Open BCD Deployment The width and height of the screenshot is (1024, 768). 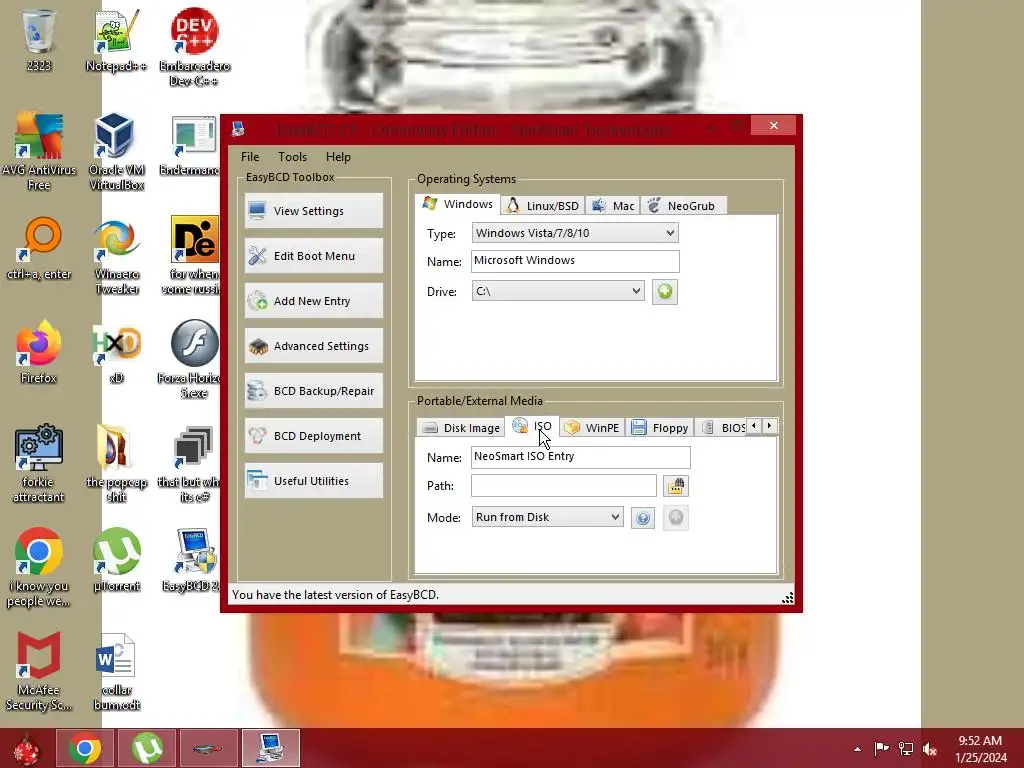(313, 436)
